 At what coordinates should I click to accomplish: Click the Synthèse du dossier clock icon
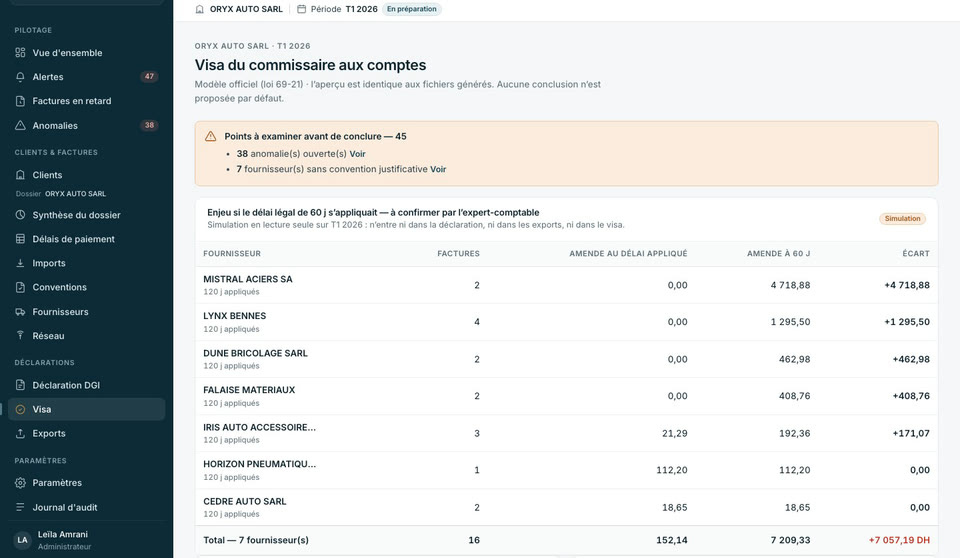(20, 215)
